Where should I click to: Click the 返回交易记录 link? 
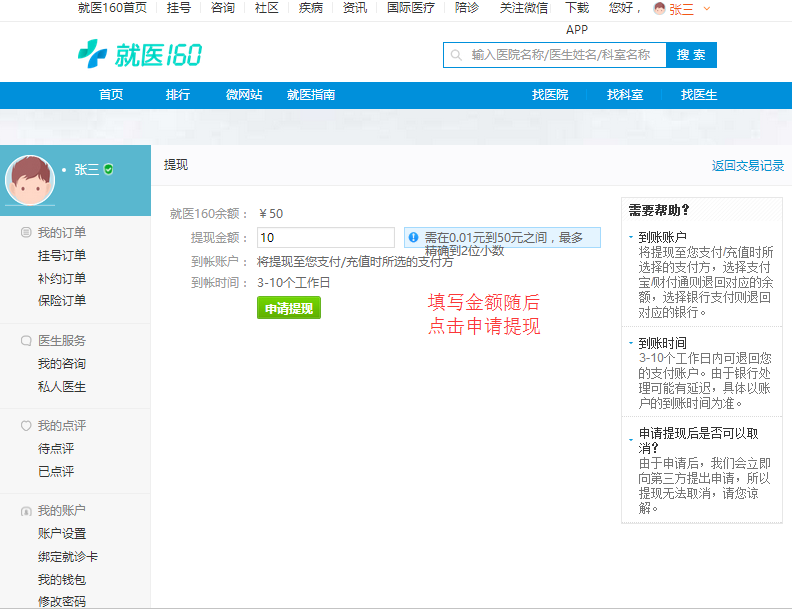pos(747,166)
